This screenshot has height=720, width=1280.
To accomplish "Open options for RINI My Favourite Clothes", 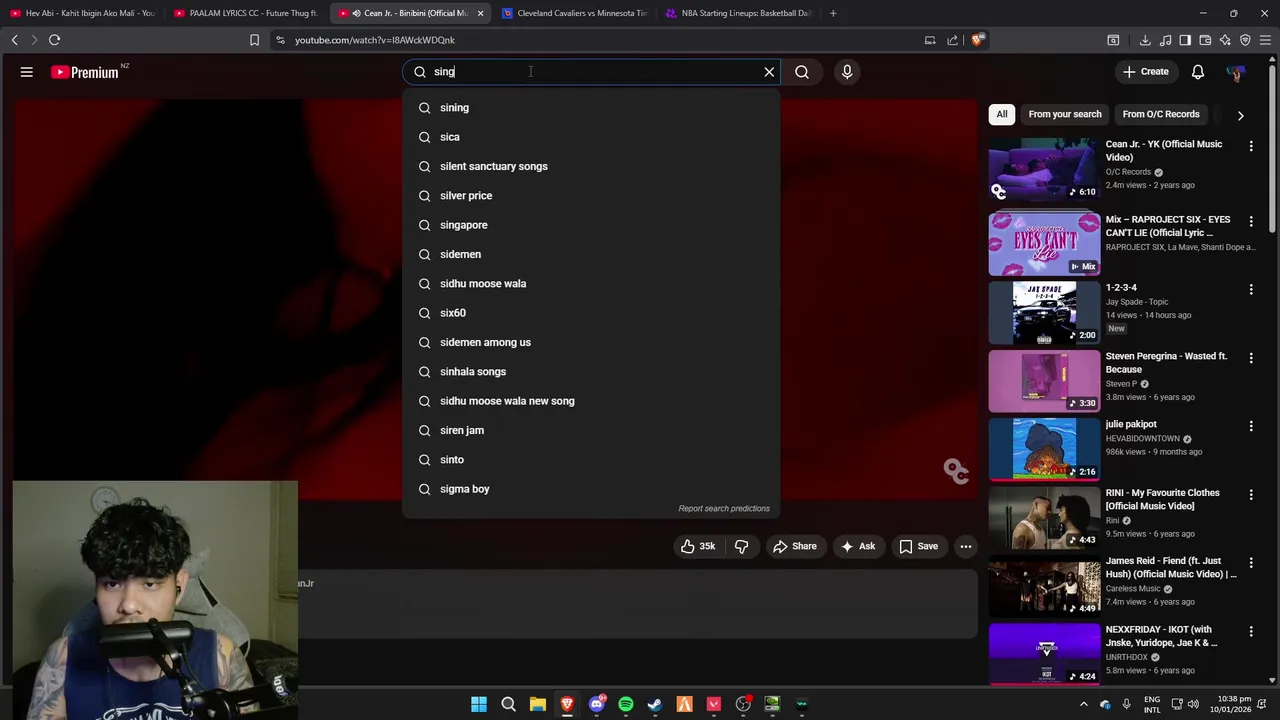I will (1251, 495).
